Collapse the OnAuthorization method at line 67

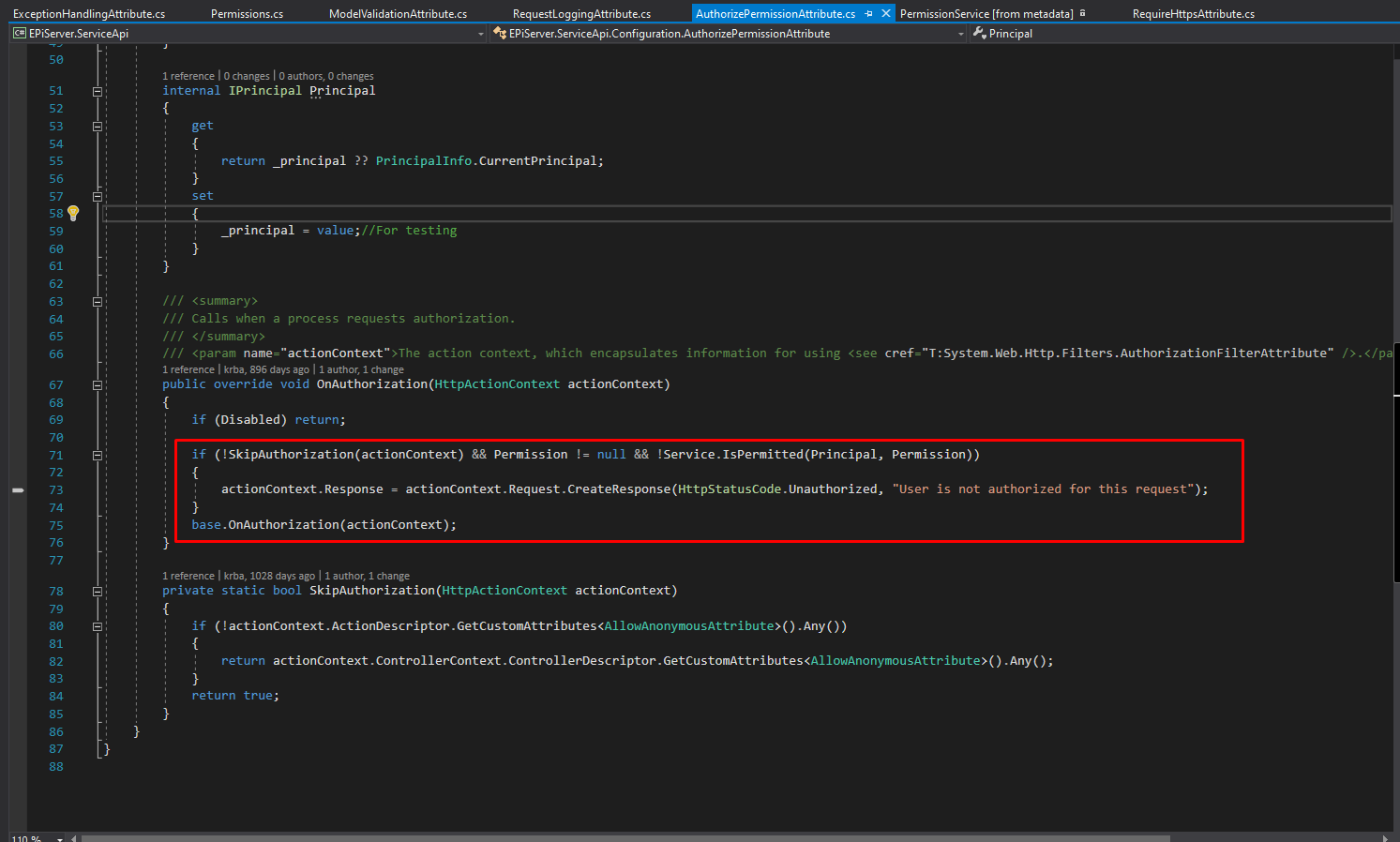(98, 384)
